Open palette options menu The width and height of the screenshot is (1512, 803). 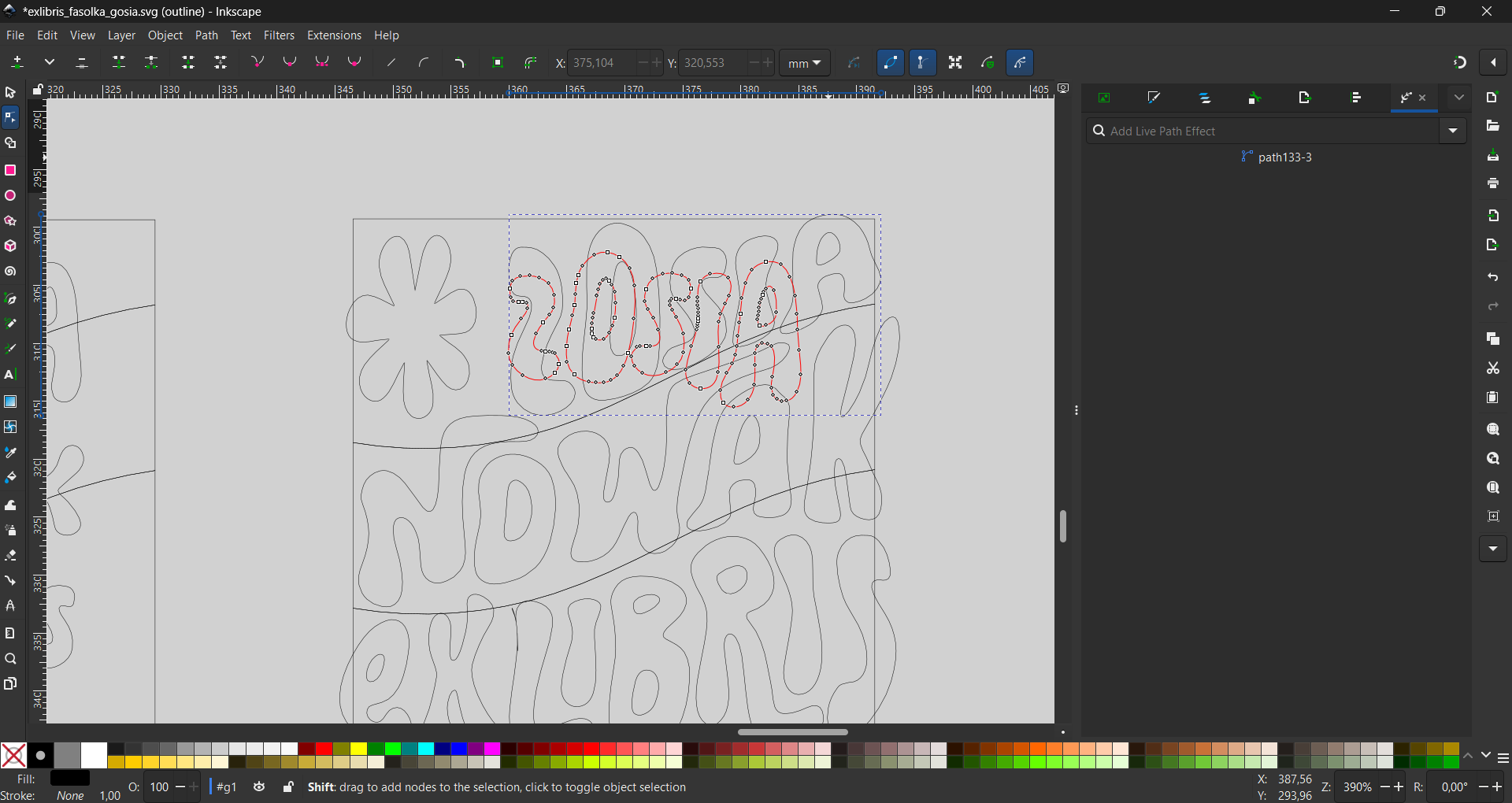click(x=1503, y=758)
